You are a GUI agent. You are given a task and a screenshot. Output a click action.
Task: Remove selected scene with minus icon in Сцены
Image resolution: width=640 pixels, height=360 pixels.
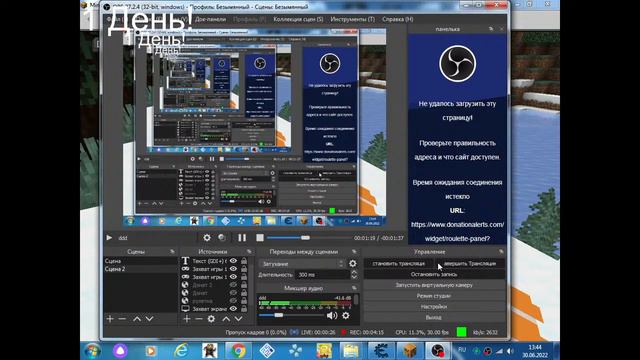point(122,319)
